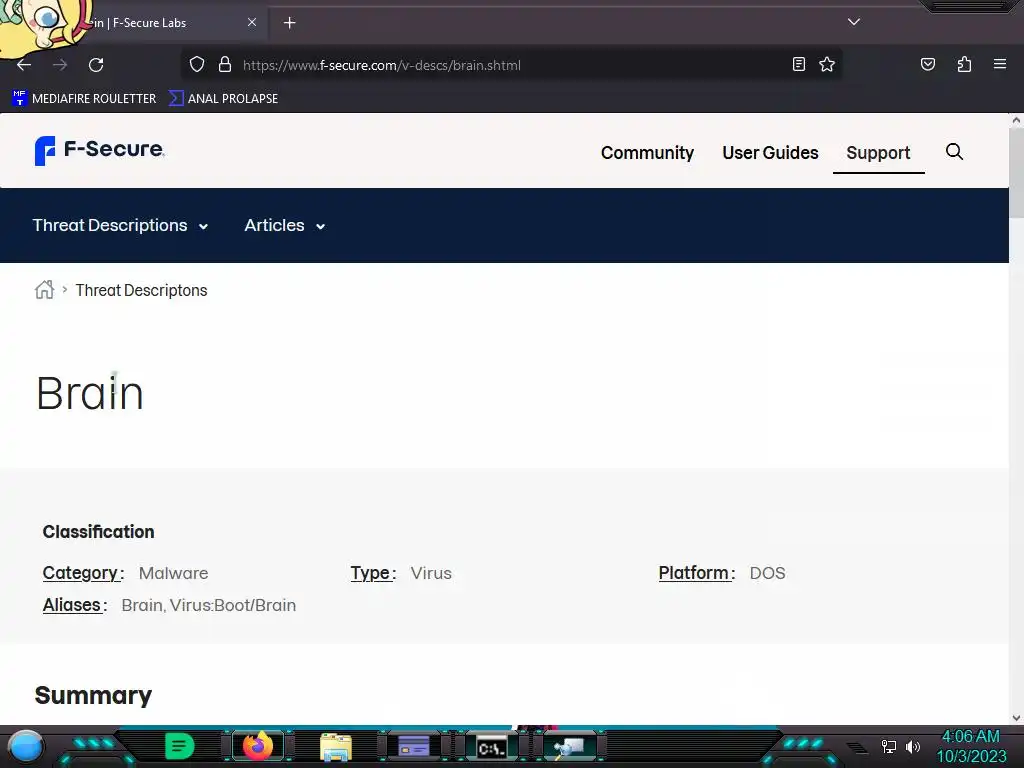Open Threat Descriptons breadcrumb link
The image size is (1024, 768).
(141, 290)
